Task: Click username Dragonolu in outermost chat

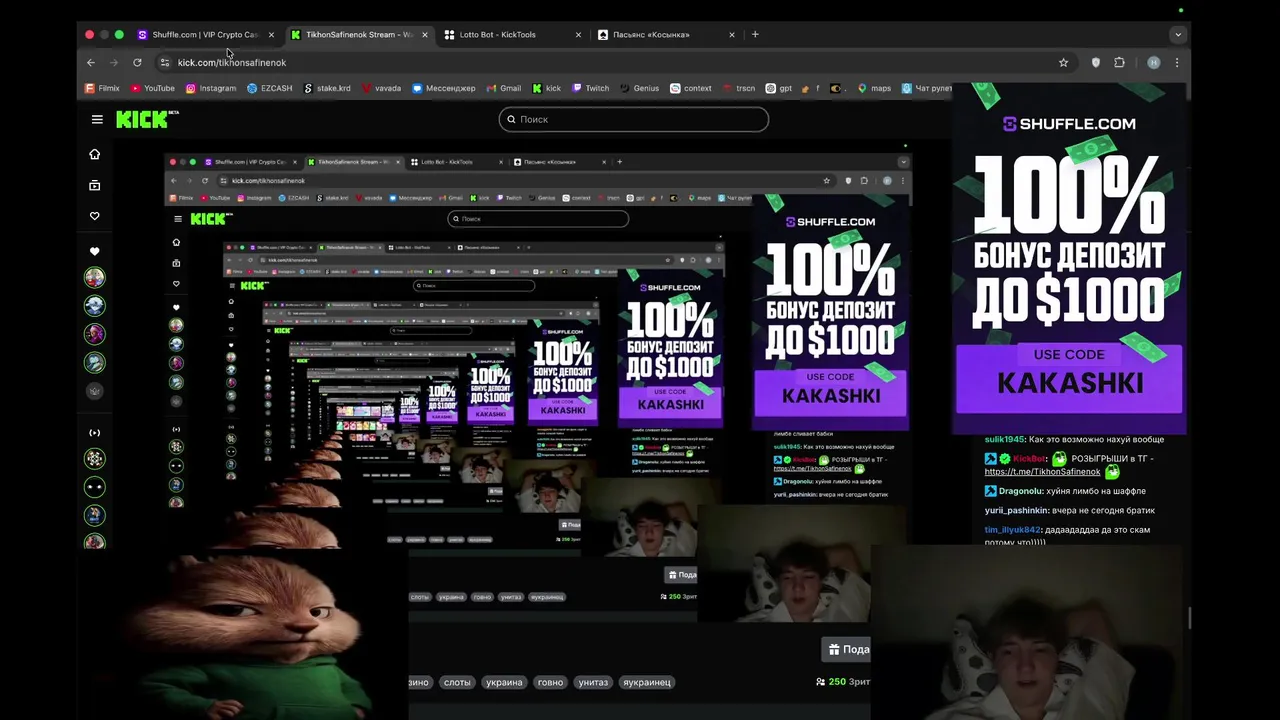Action: pyautogui.click(x=1021, y=491)
